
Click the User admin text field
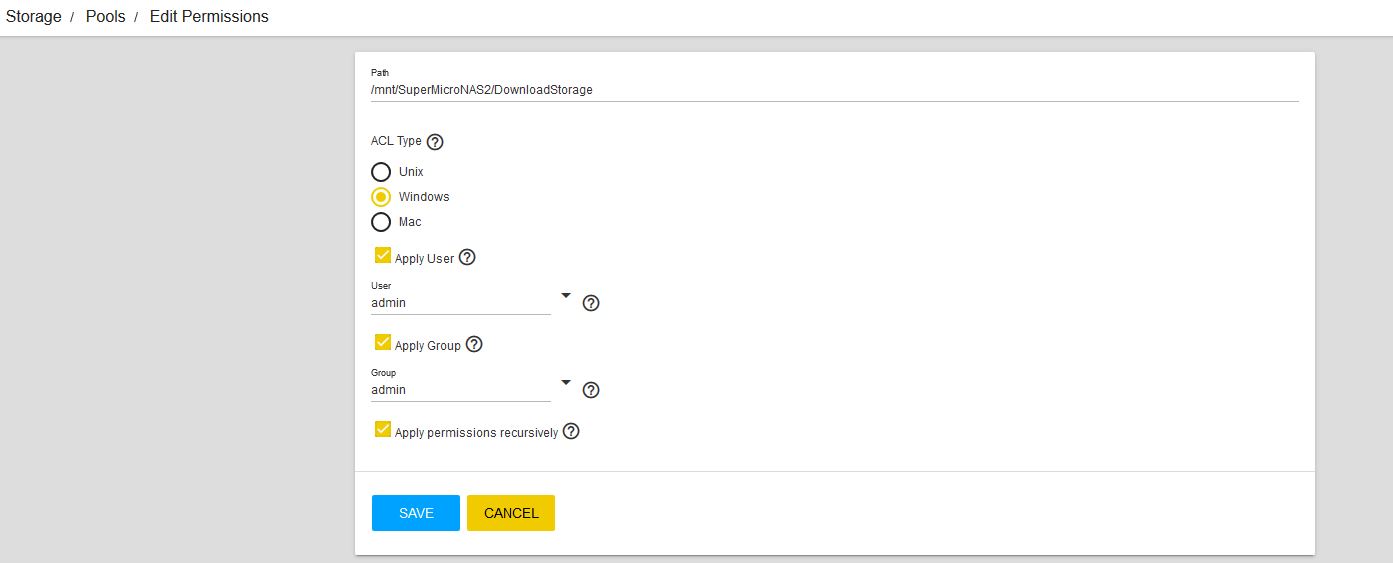coord(460,303)
